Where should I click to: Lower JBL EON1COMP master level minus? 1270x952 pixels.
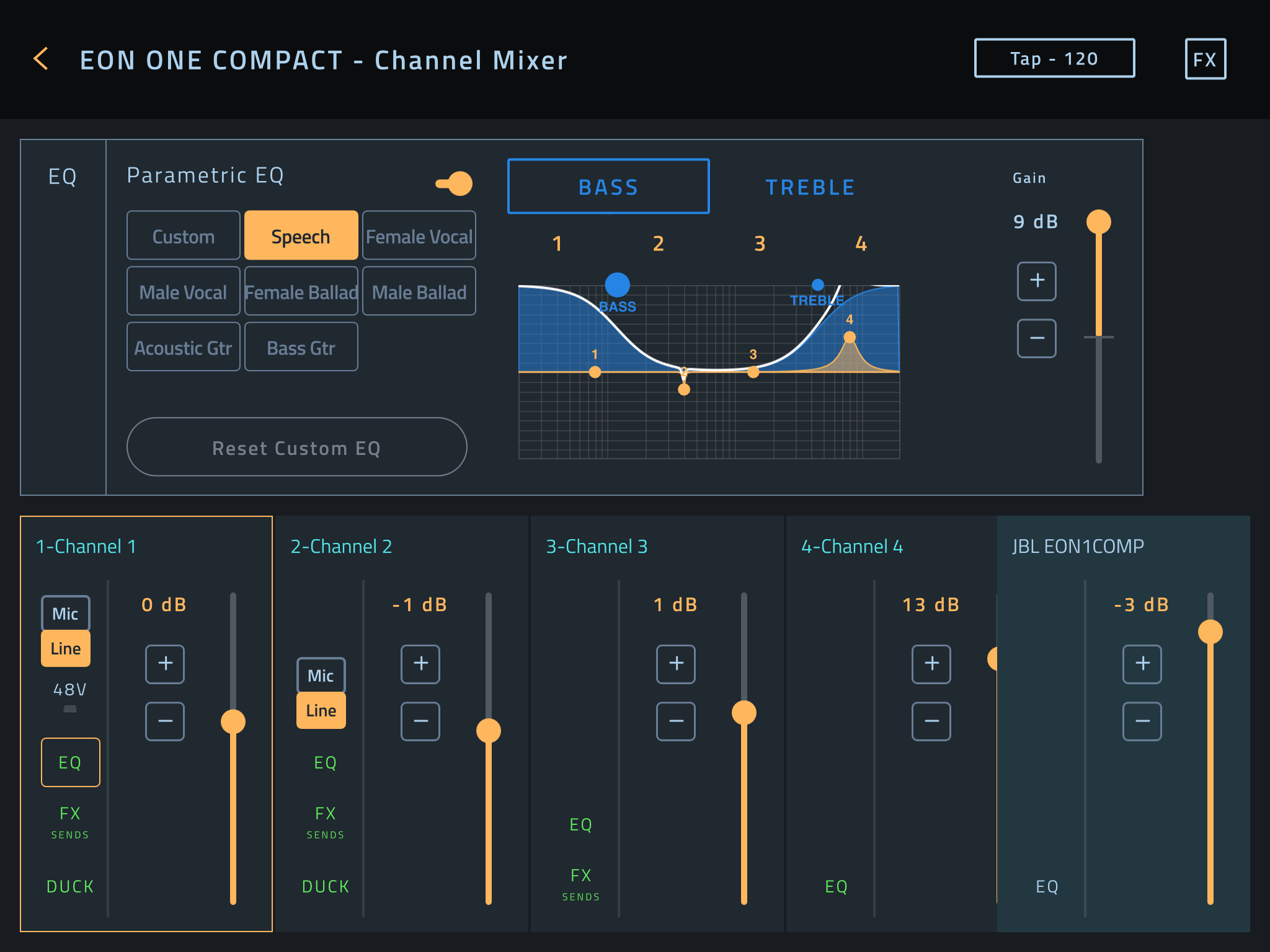click(x=1142, y=721)
